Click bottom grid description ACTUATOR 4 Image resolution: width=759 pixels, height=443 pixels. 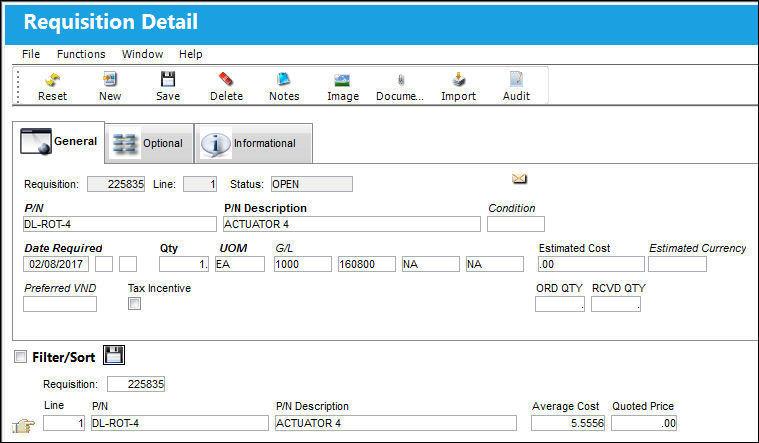click(395, 423)
